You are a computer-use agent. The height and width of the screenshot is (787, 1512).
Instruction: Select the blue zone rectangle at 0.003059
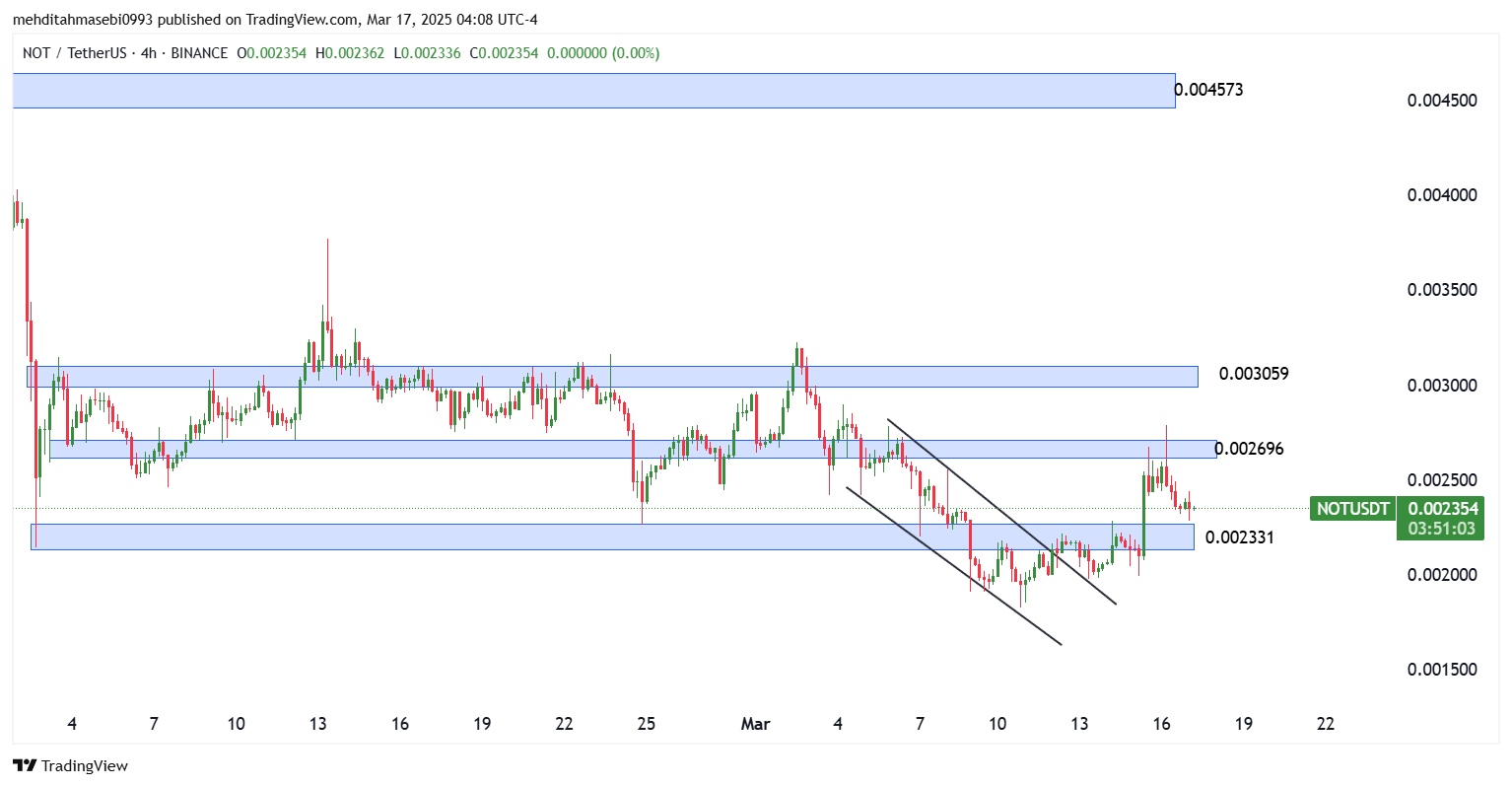(x=612, y=376)
